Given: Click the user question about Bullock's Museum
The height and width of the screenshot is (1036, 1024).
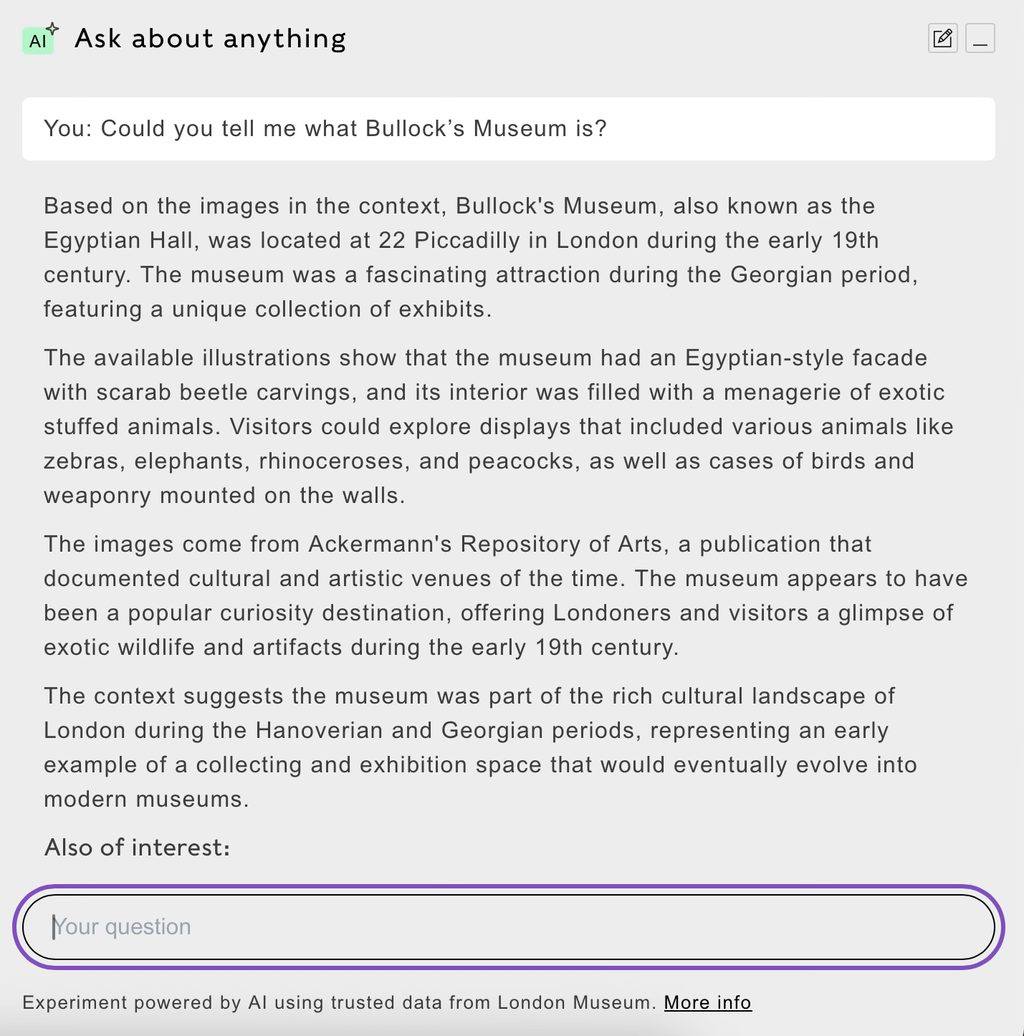Looking at the screenshot, I should (x=325, y=129).
